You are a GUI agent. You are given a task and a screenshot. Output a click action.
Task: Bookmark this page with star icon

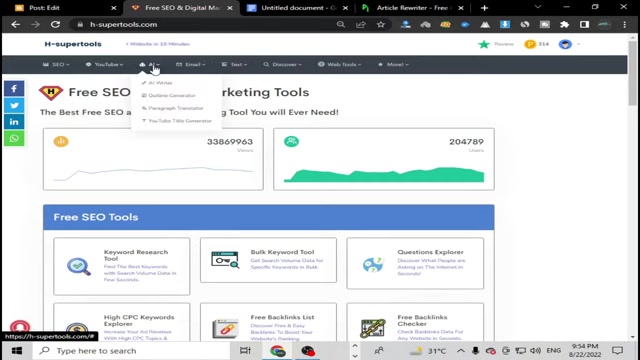[x=381, y=24]
